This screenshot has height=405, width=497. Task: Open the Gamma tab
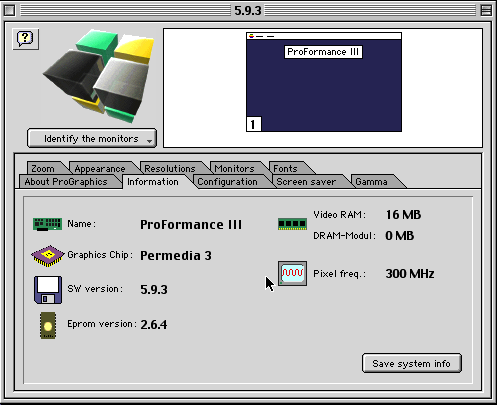click(x=372, y=182)
